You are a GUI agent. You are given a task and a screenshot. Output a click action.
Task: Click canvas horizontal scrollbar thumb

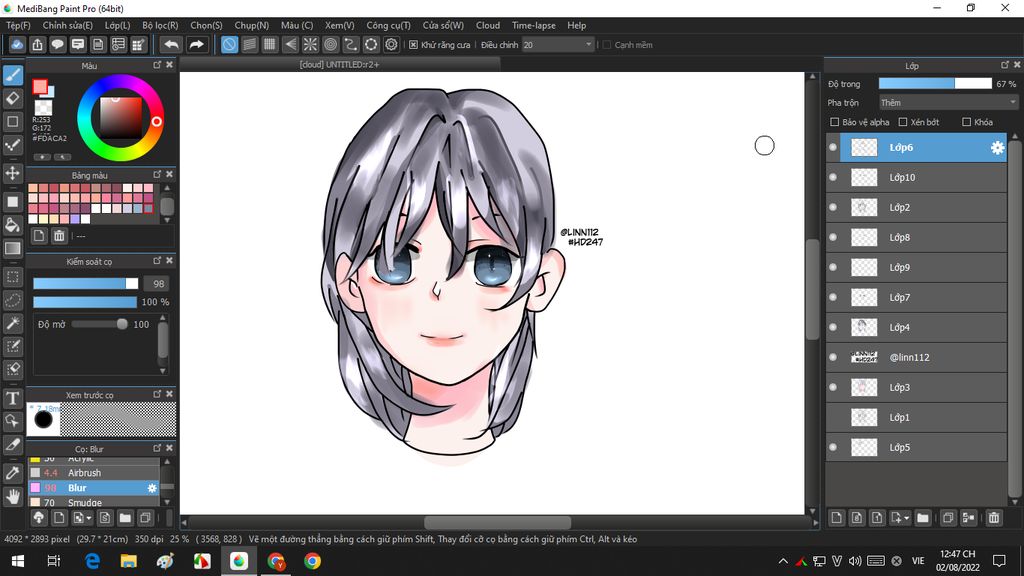pos(498,522)
